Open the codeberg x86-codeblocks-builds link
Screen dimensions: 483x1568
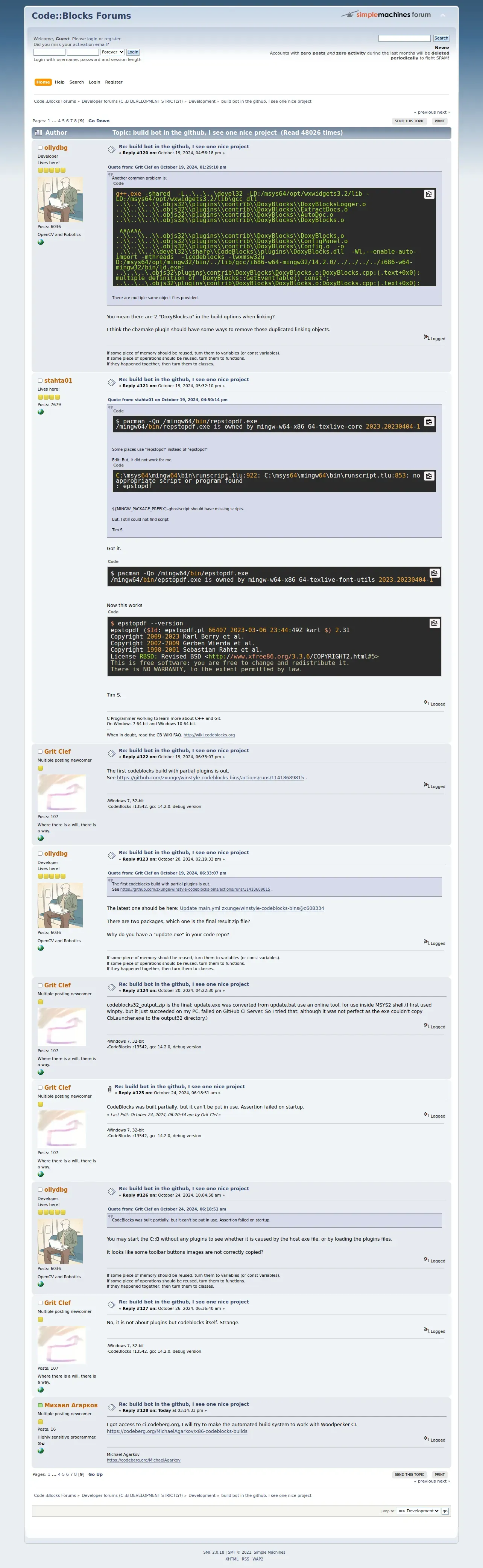[x=177, y=1431]
